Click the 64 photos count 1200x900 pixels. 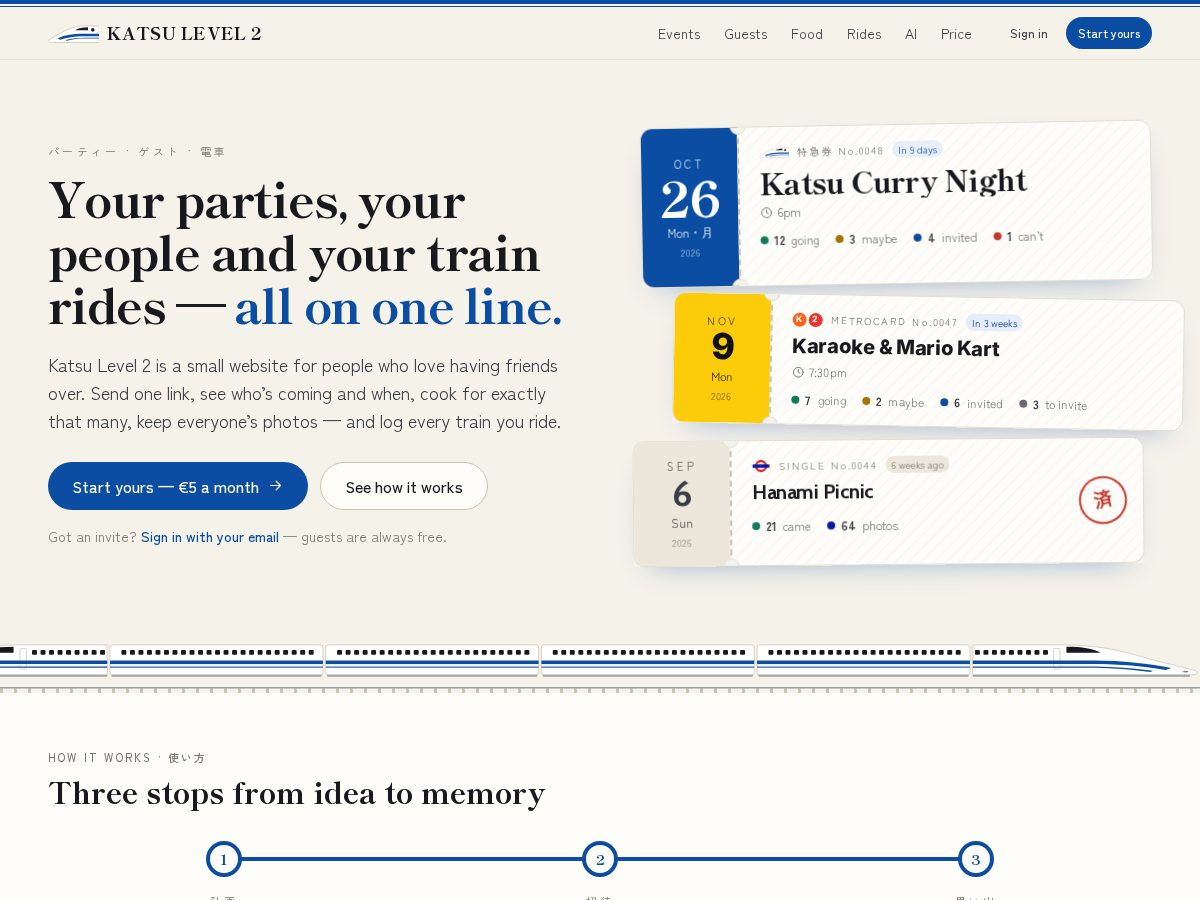coord(862,526)
